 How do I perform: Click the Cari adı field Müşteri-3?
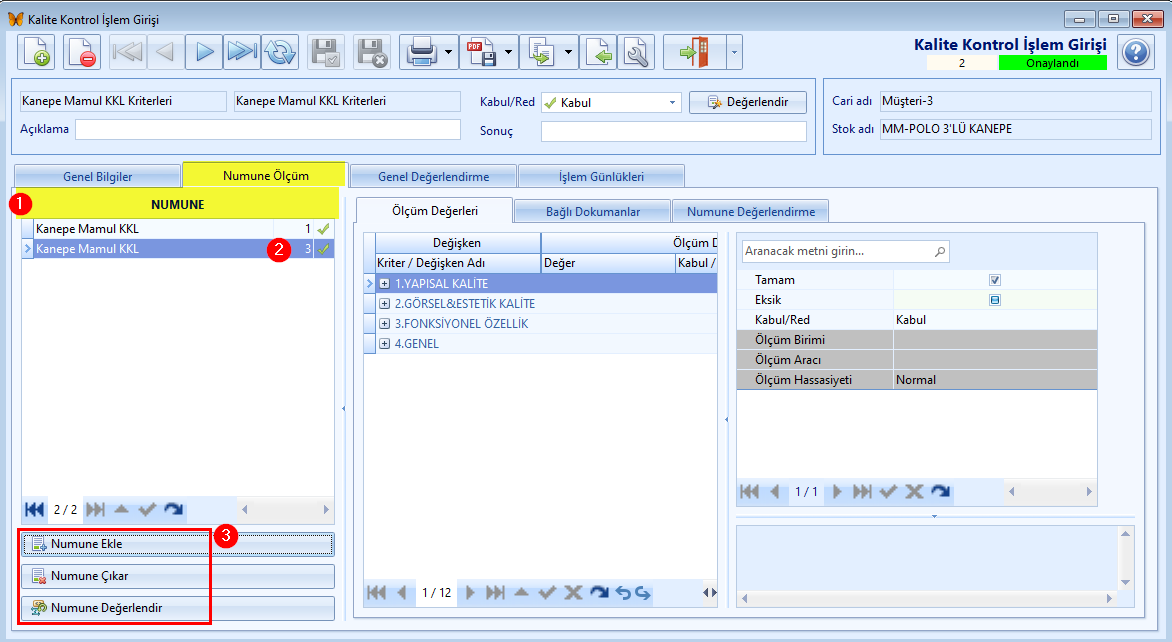pos(1015,101)
